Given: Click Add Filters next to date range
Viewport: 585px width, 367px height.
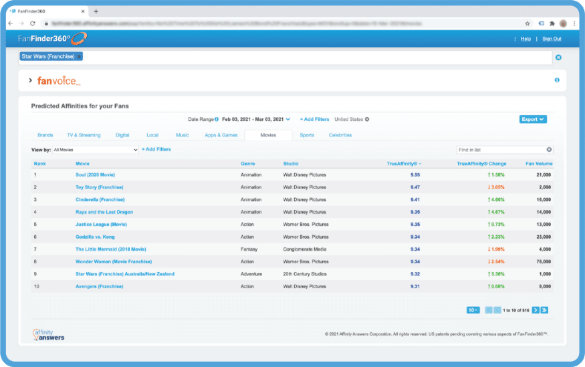Looking at the screenshot, I should [x=315, y=119].
